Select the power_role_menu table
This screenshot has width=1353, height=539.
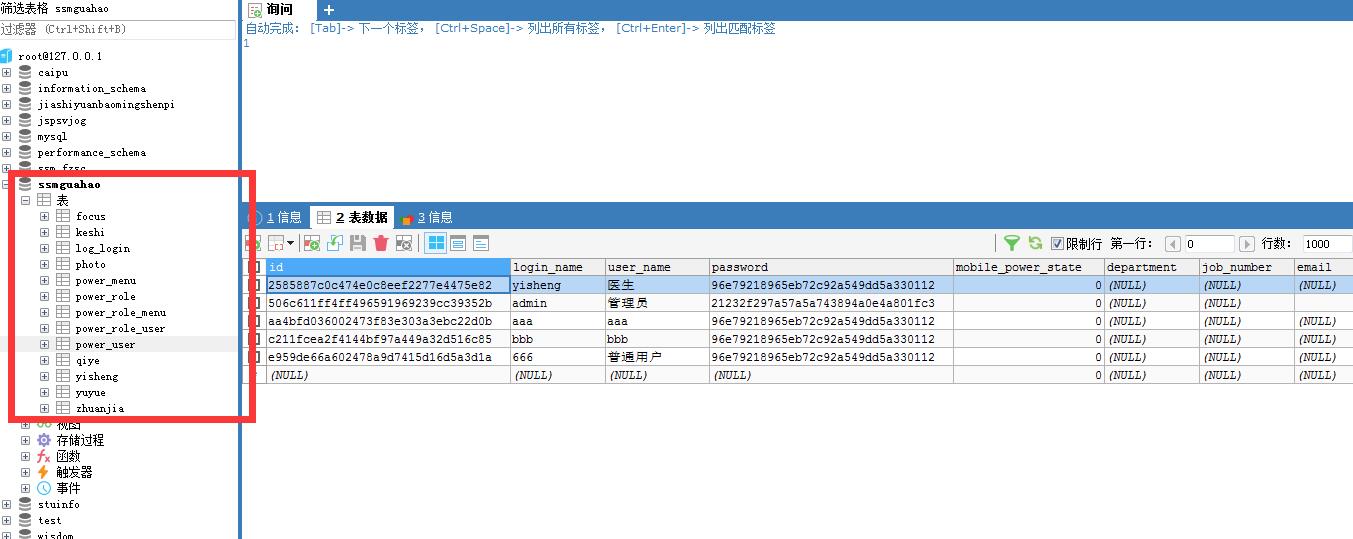[121, 312]
